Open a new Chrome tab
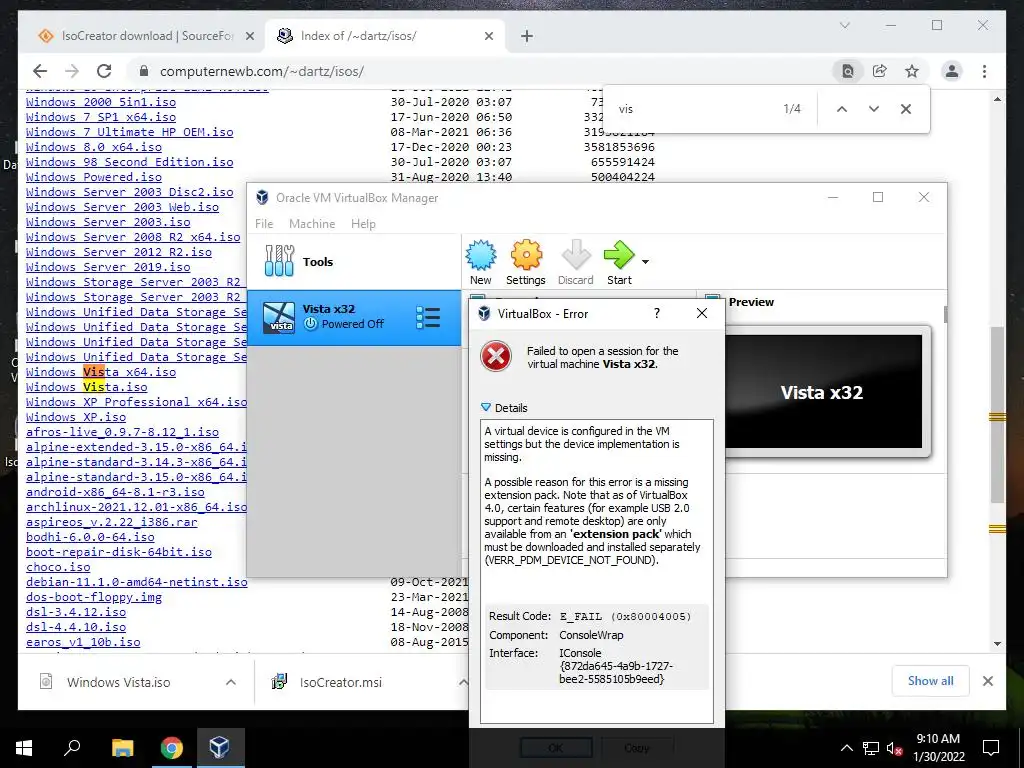 (527, 36)
